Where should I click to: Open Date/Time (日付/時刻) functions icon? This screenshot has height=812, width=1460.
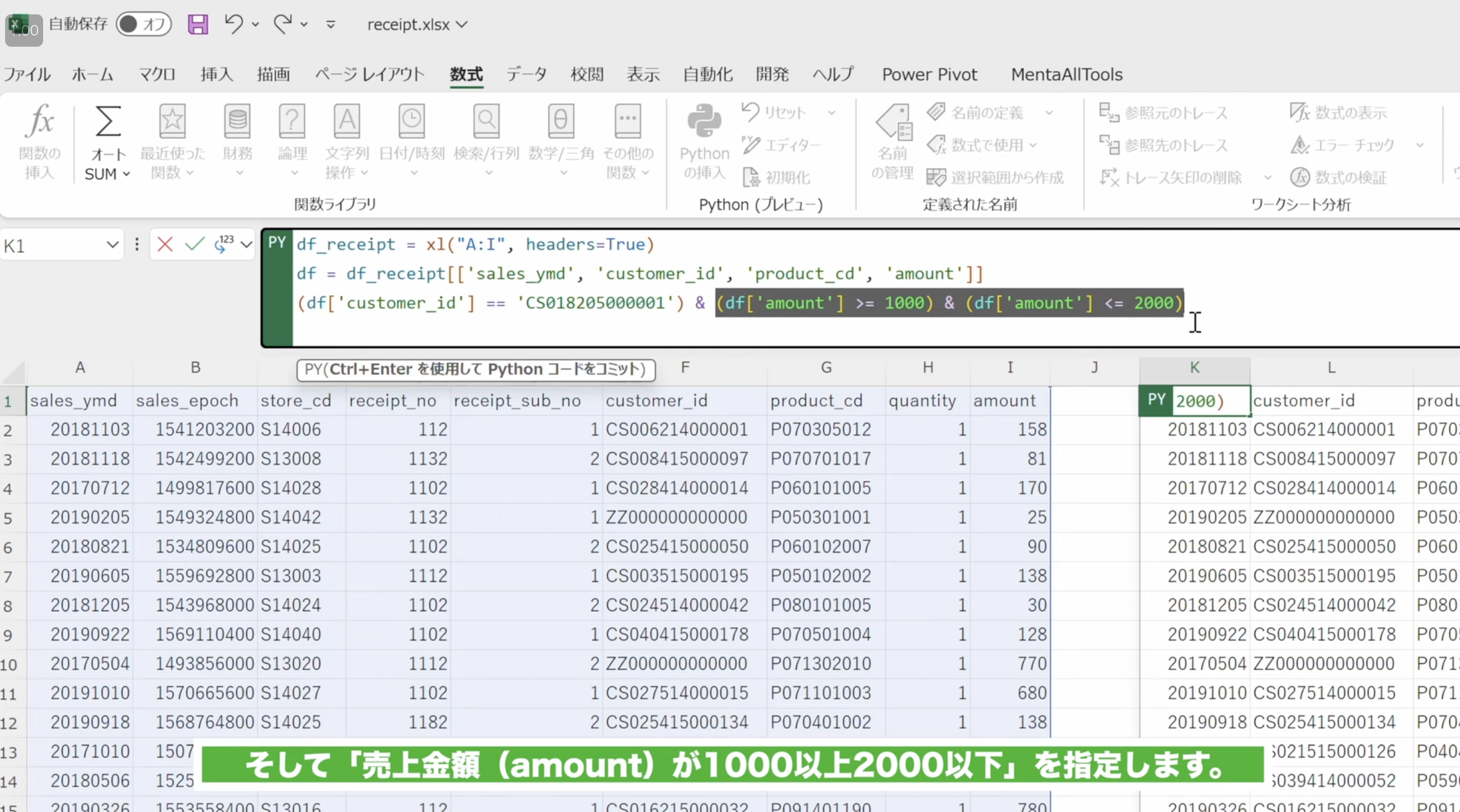[x=412, y=121]
